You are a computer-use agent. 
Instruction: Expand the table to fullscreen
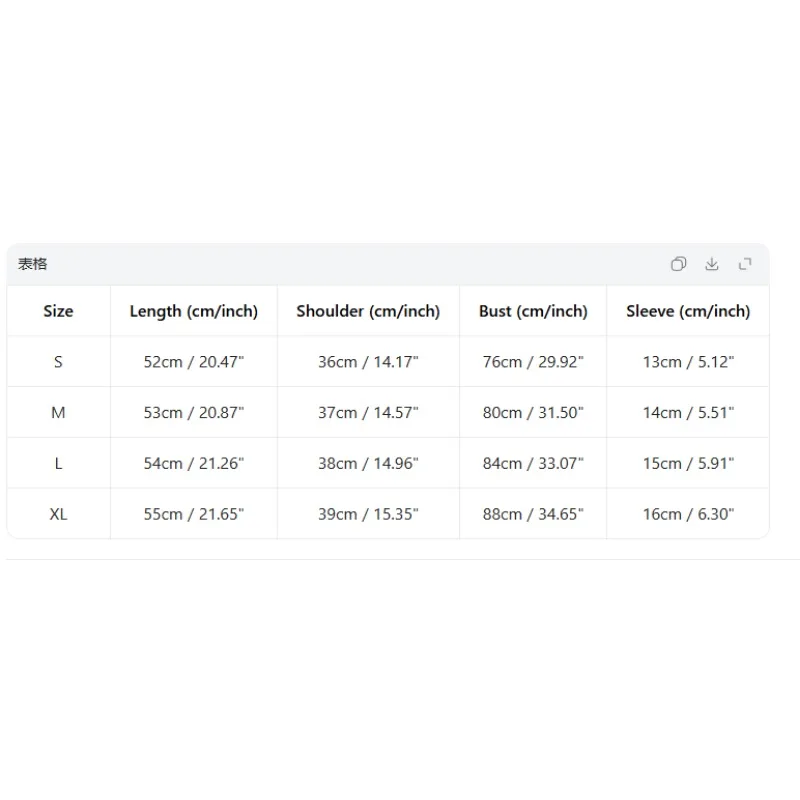(745, 264)
